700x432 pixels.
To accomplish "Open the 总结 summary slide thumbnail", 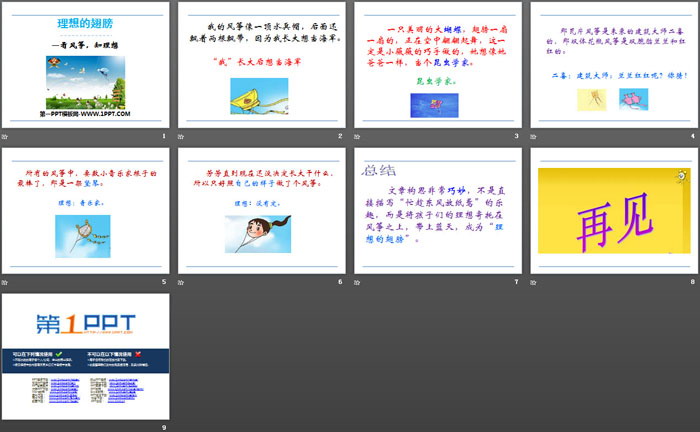I will pyautogui.click(x=437, y=211).
